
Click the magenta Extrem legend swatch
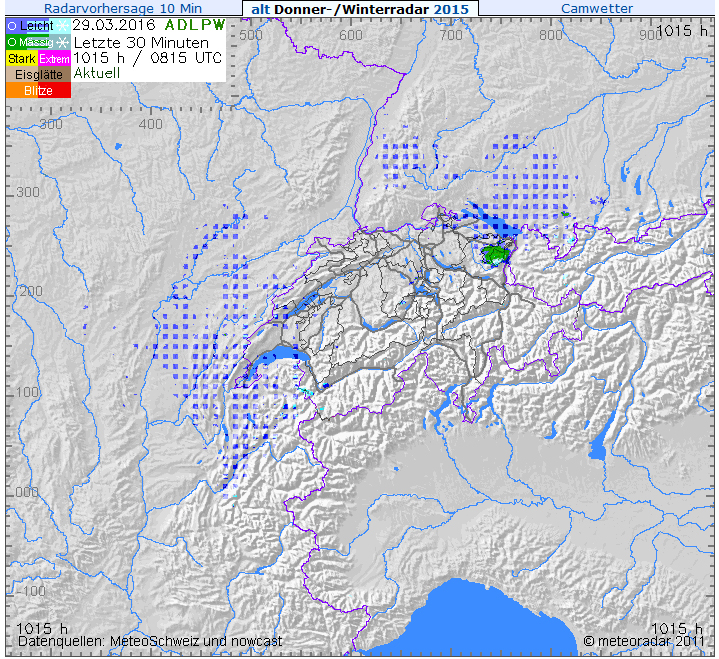(x=54, y=59)
